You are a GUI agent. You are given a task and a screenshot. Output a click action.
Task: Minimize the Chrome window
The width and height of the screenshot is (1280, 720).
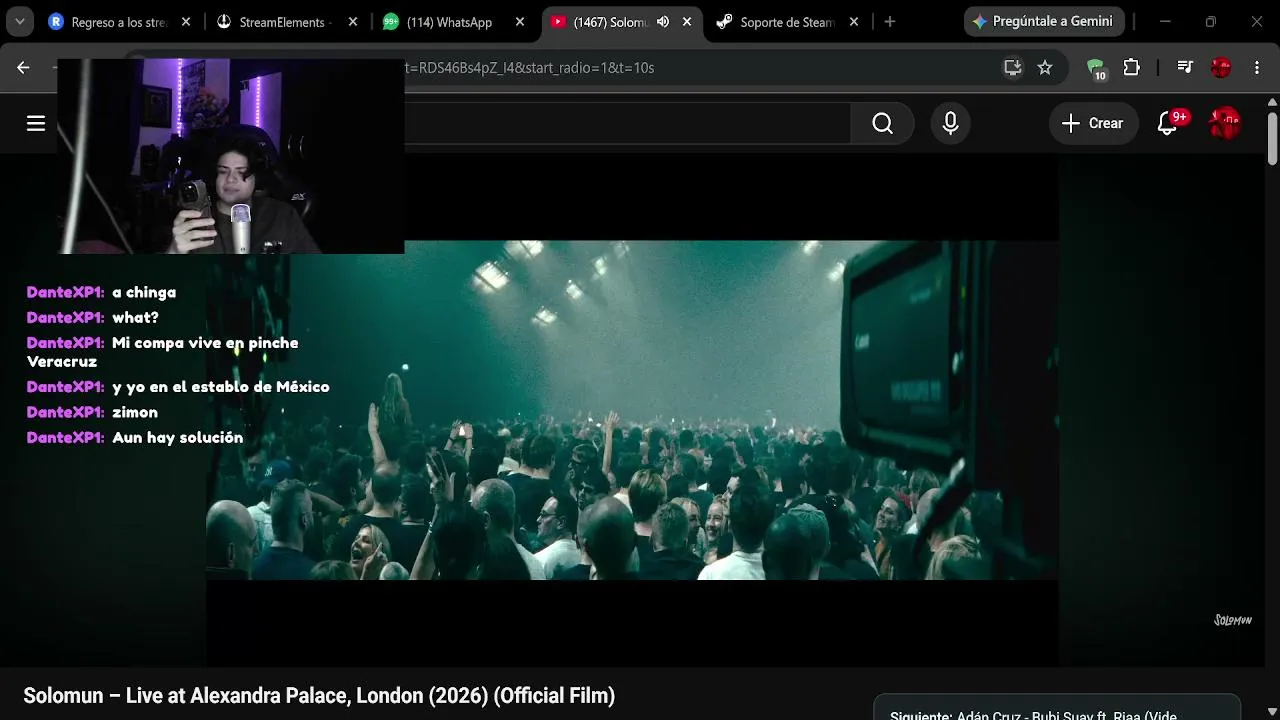1165,22
